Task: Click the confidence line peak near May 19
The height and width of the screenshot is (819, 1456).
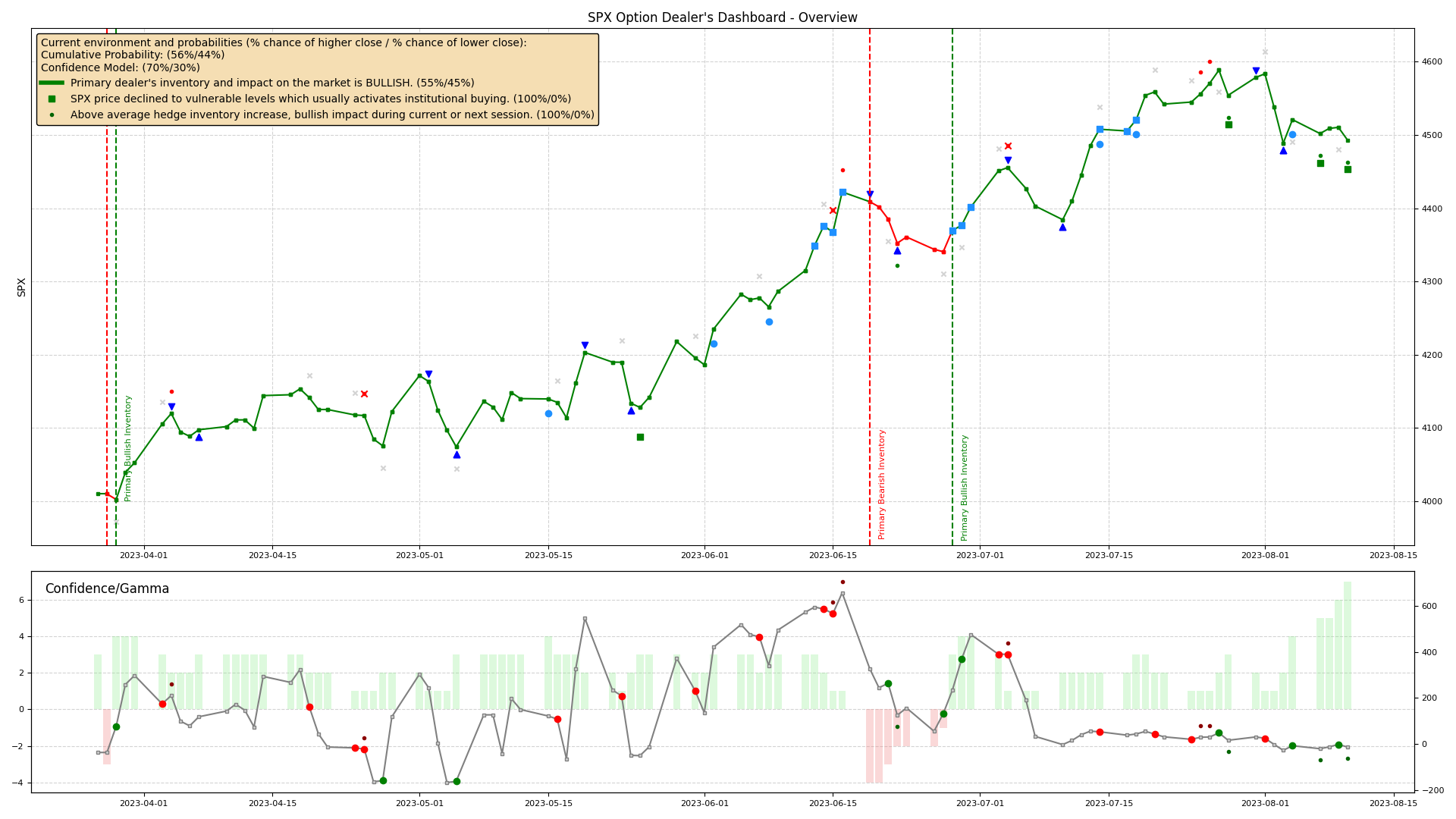Action: [585, 618]
